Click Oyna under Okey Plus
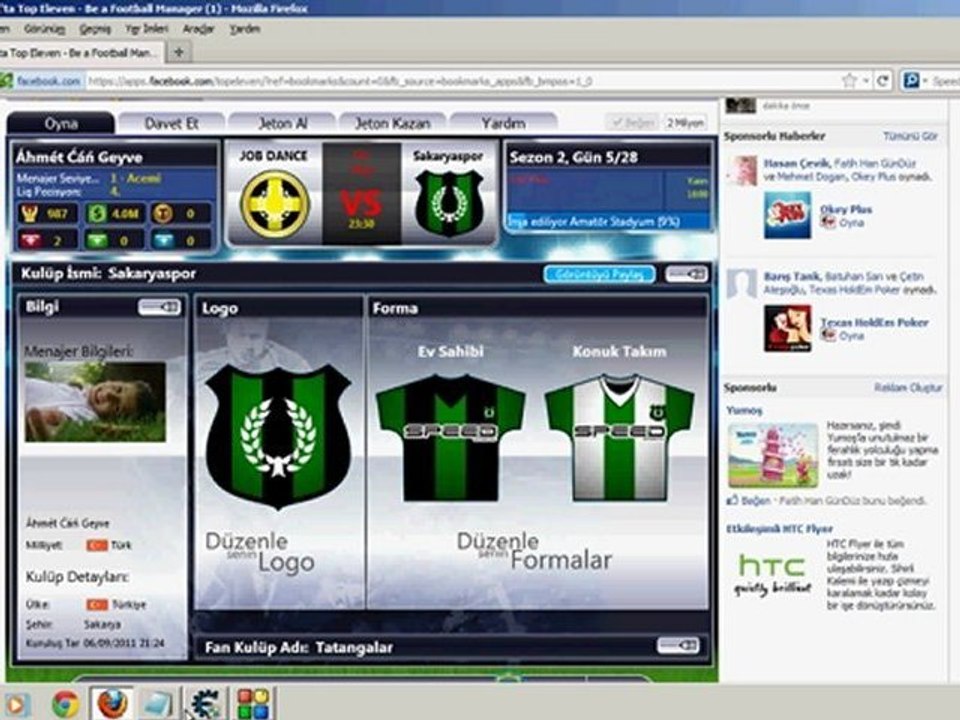The width and height of the screenshot is (960, 720). tap(851, 223)
